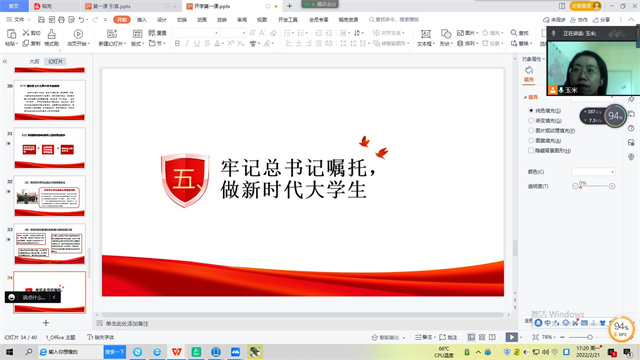Open the layout dropdown (版式)
This screenshot has width=640, height=360.
tap(137, 38)
